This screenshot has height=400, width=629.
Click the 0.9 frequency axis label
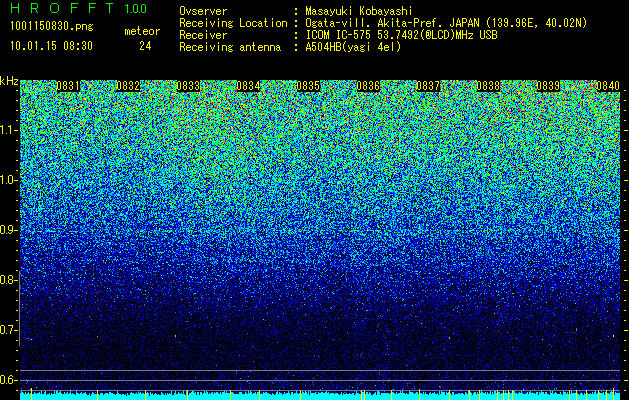8,230
